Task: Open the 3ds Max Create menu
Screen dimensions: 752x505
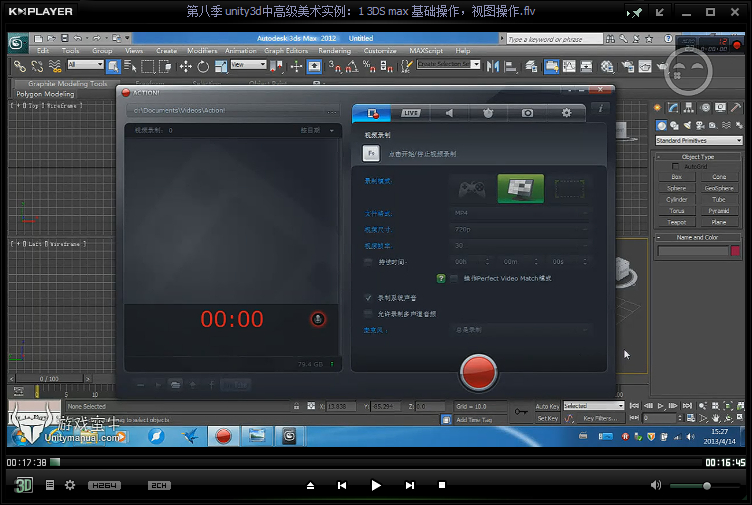Action: pos(166,50)
